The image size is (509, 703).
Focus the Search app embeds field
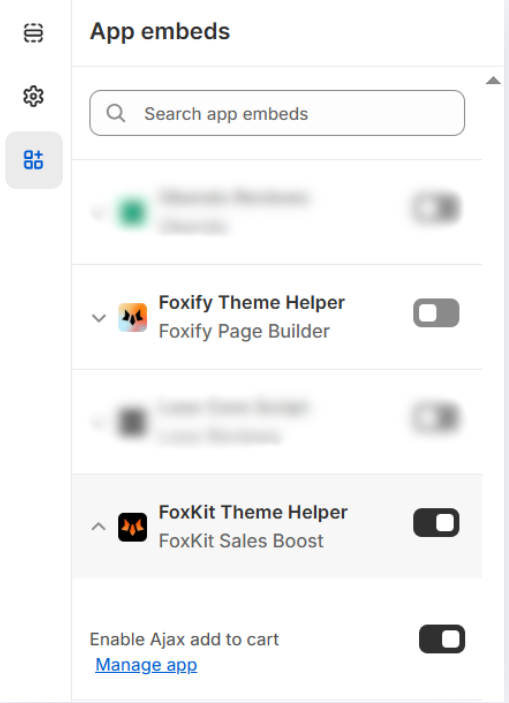tap(277, 113)
